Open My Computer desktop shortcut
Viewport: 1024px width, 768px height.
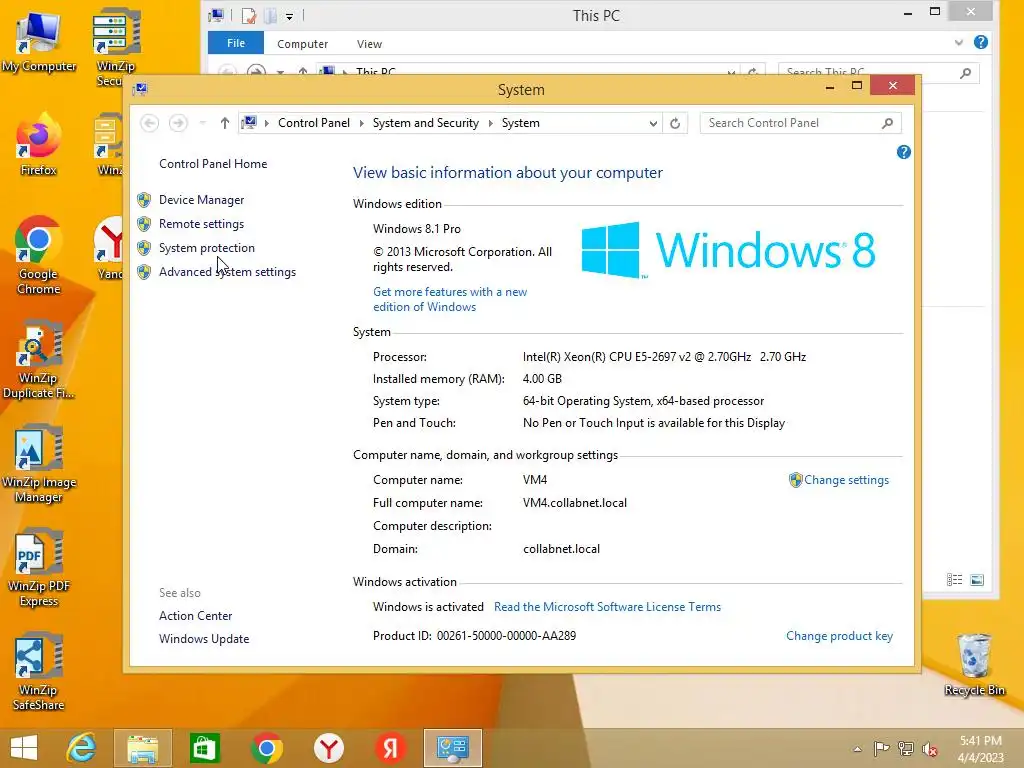39,42
